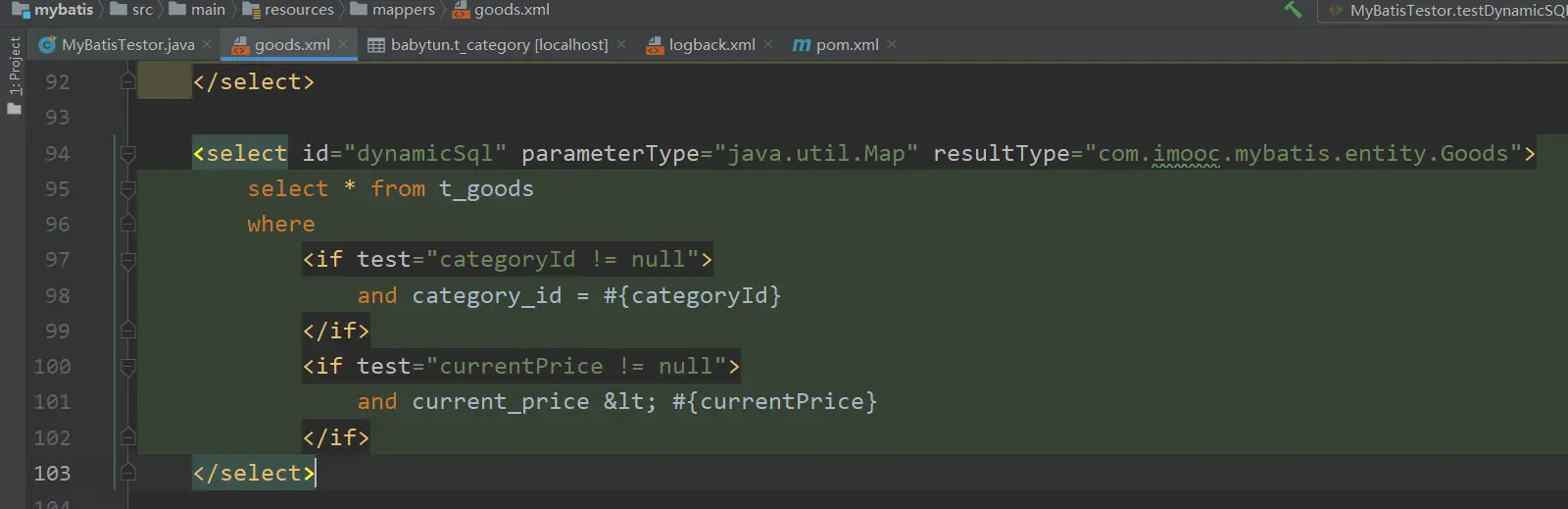Click the com.imooc.mybatis.entity.Goods resultType value

click(1302, 153)
